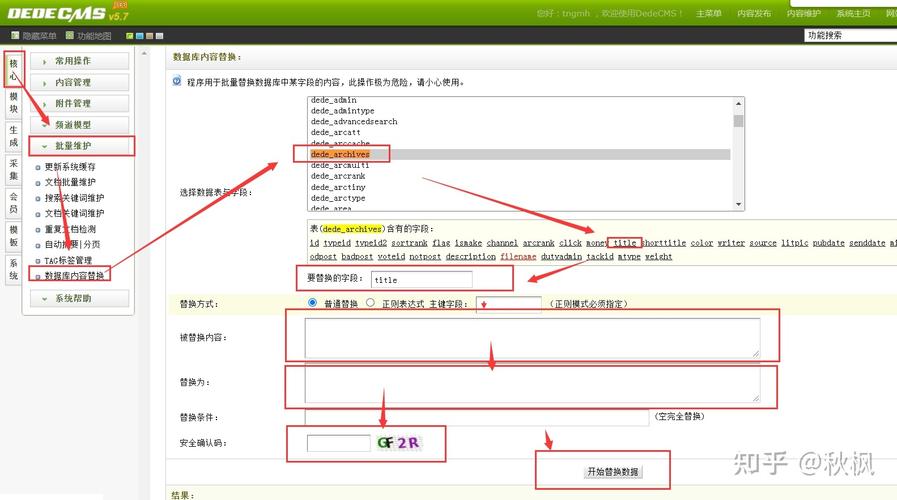Viewport: 897px width, 500px height.
Task: Switch to the 模板 sidebar tab
Action: click(x=13, y=236)
